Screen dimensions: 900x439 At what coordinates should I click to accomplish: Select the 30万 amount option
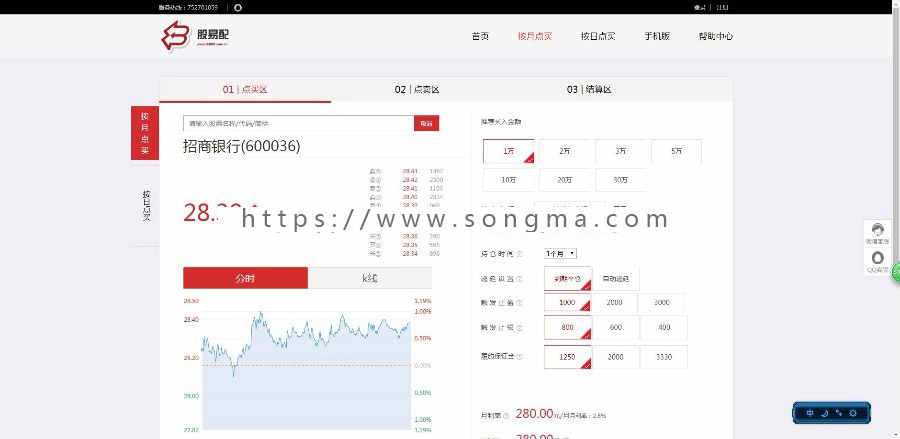pyautogui.click(x=620, y=180)
